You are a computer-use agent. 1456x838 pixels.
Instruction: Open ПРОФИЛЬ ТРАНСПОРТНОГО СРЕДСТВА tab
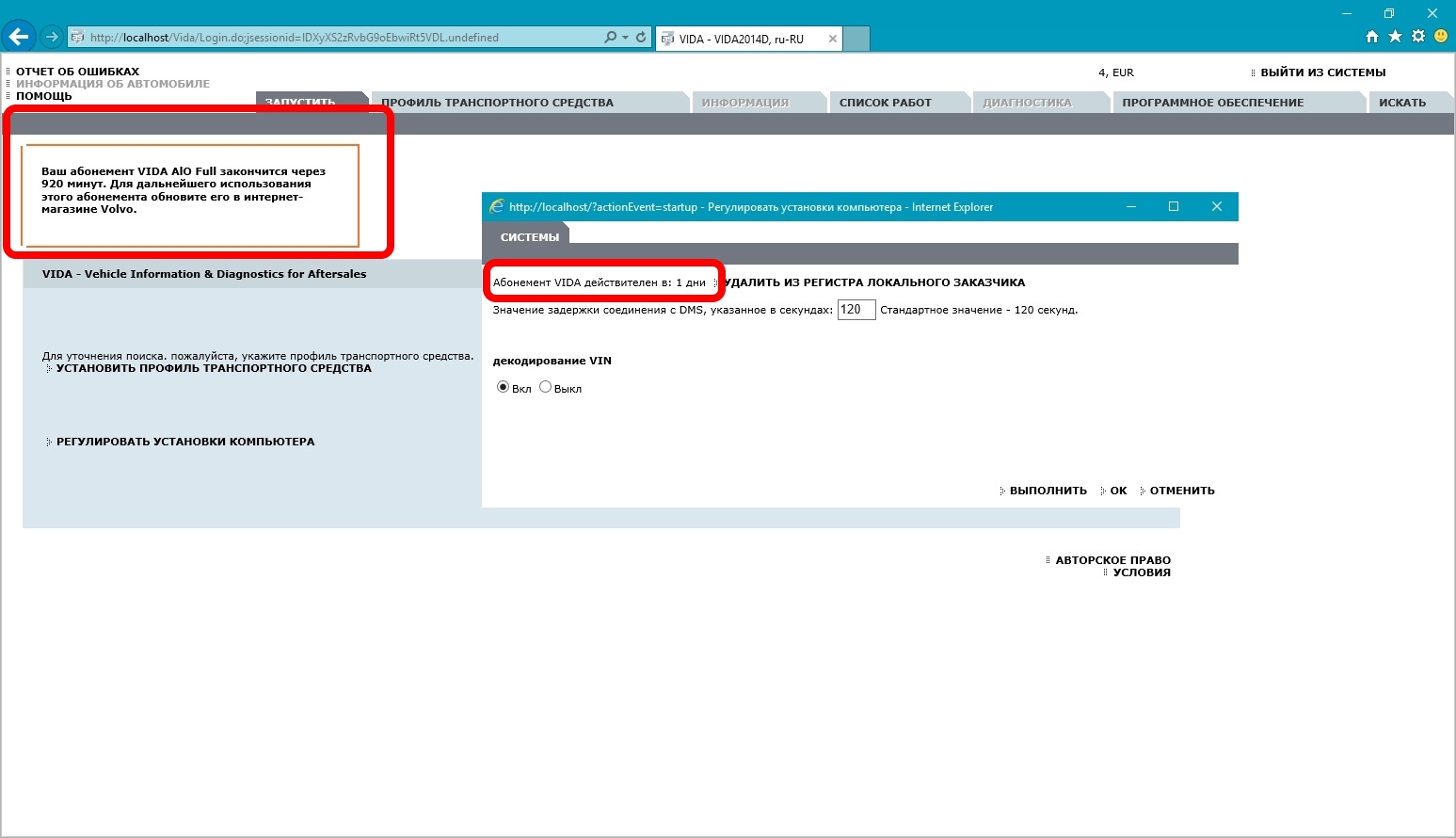point(530,103)
